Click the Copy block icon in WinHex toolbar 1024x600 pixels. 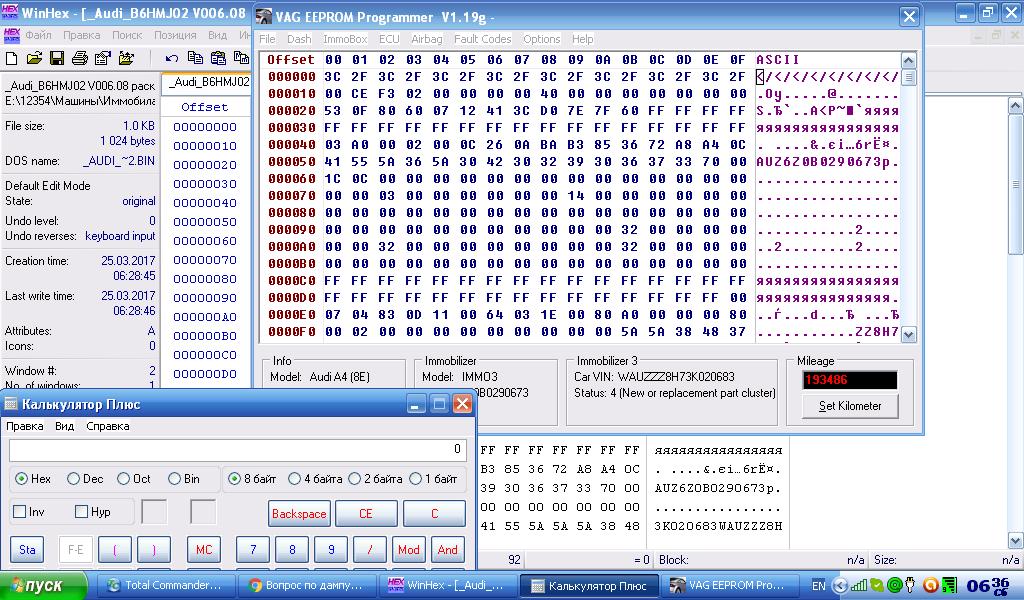pyautogui.click(x=195, y=58)
